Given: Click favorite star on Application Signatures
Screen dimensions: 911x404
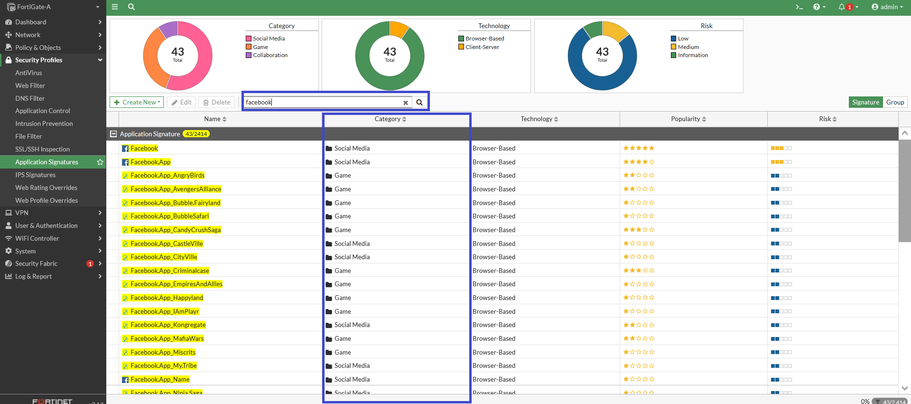Looking at the screenshot, I should pos(100,162).
